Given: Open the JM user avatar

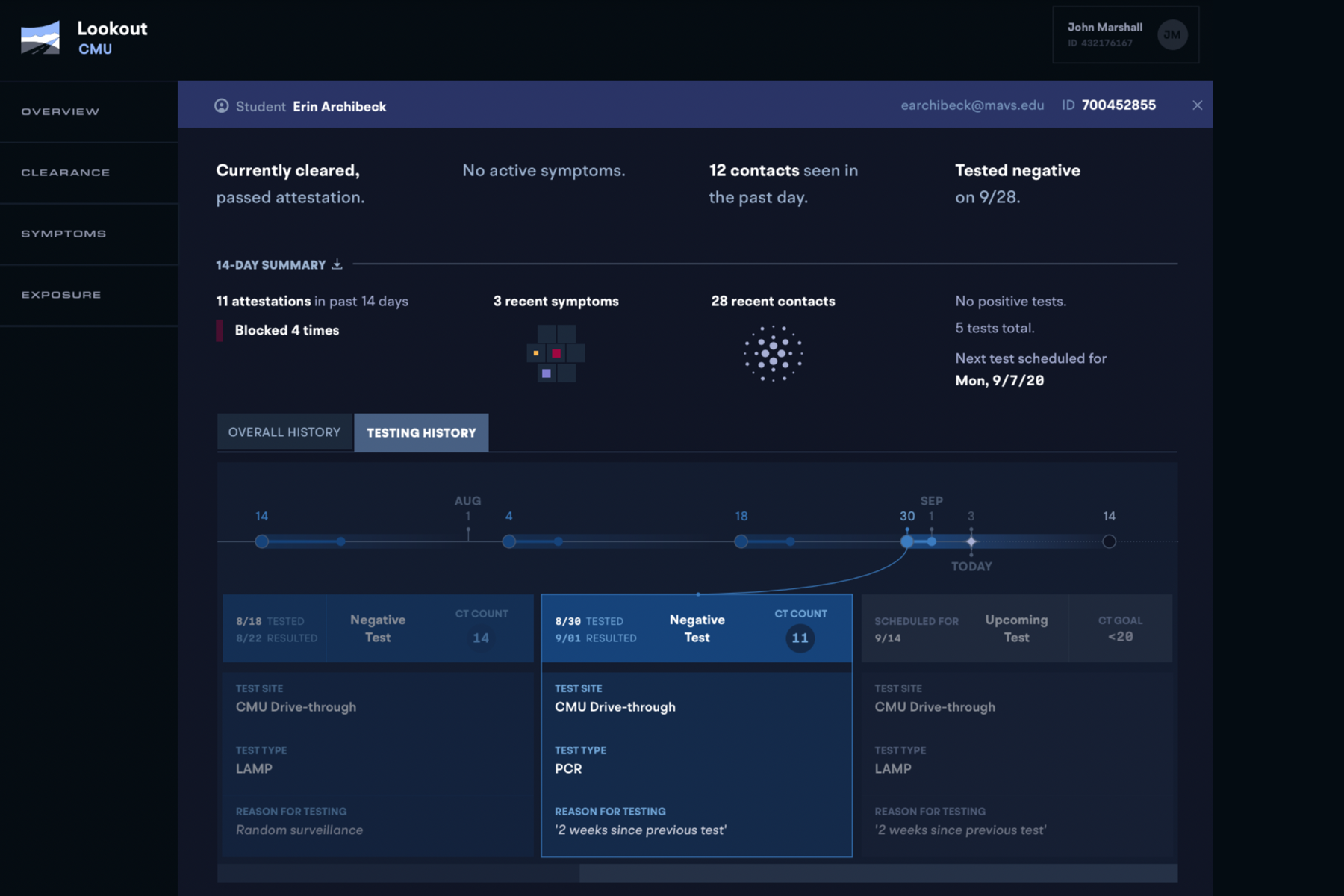Looking at the screenshot, I should pyautogui.click(x=1172, y=35).
